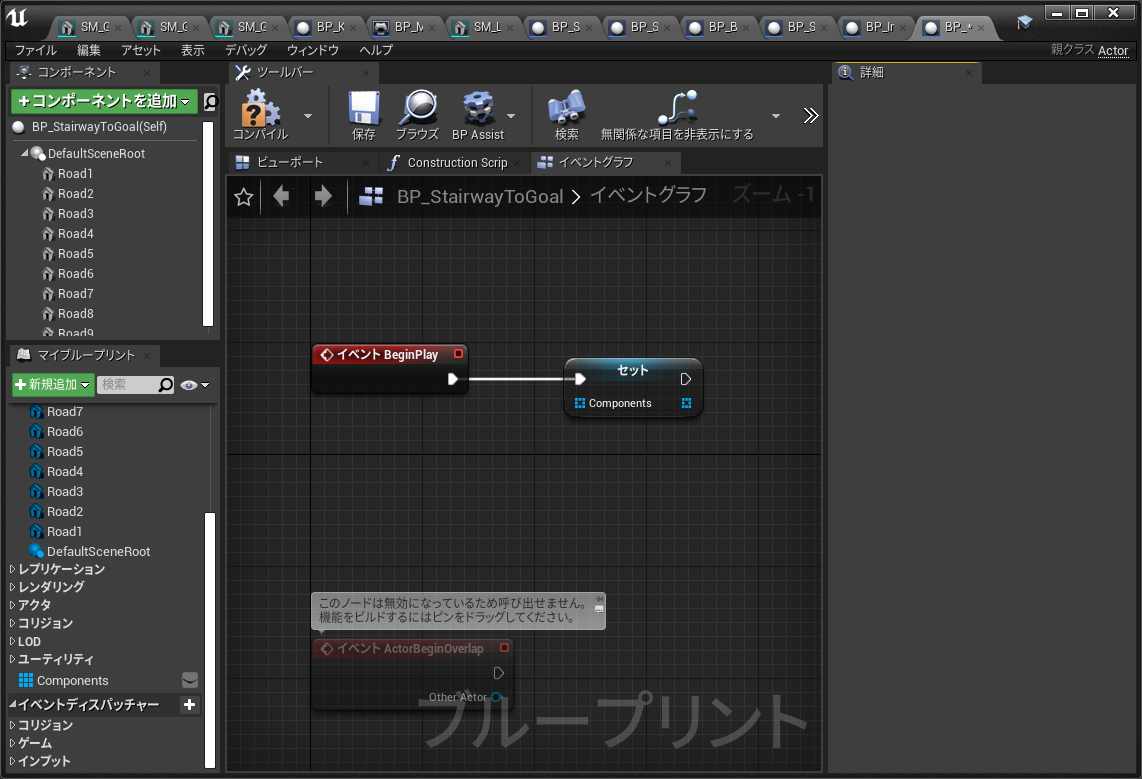This screenshot has height=779, width=1142.
Task: Go back with the graph left arrow
Action: click(x=281, y=196)
